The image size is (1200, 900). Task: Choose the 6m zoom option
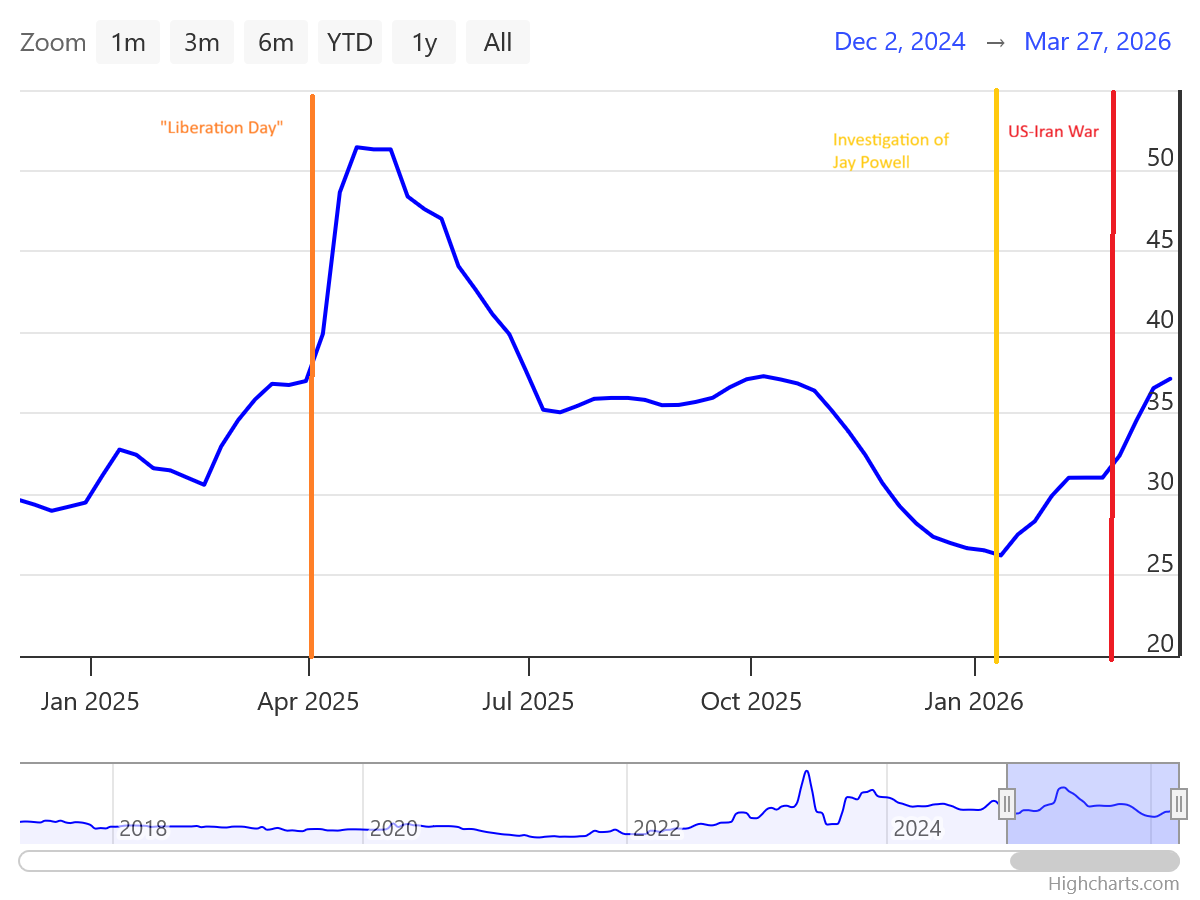click(276, 42)
